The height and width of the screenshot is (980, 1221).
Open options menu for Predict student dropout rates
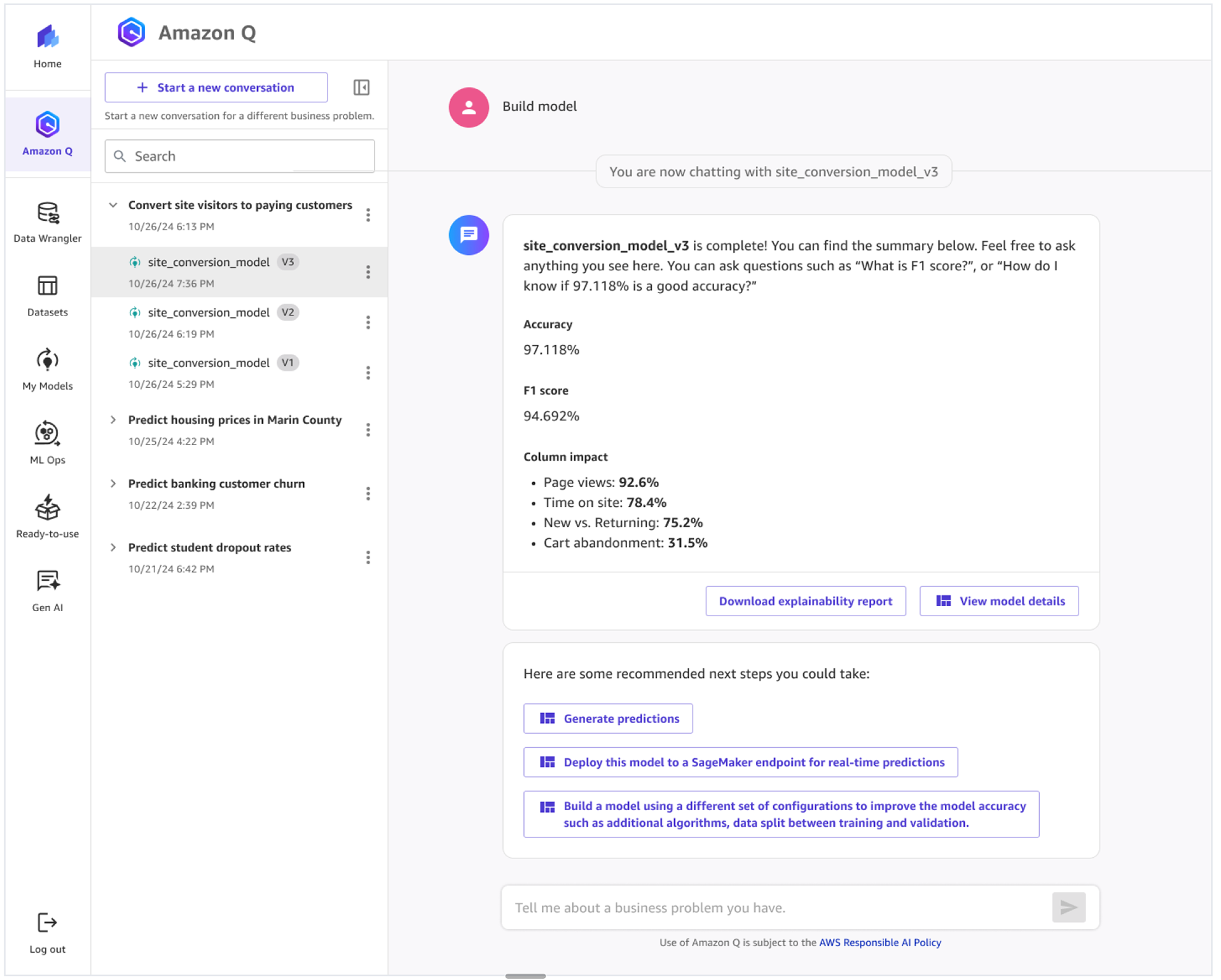click(x=368, y=558)
